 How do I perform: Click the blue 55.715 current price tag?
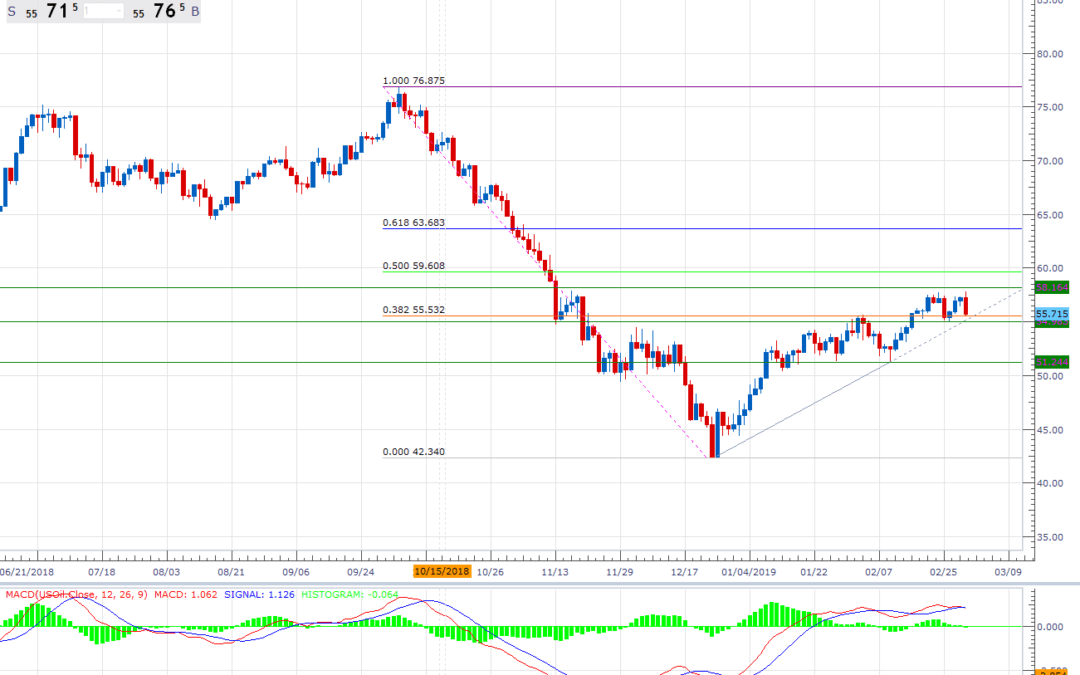tap(1052, 314)
